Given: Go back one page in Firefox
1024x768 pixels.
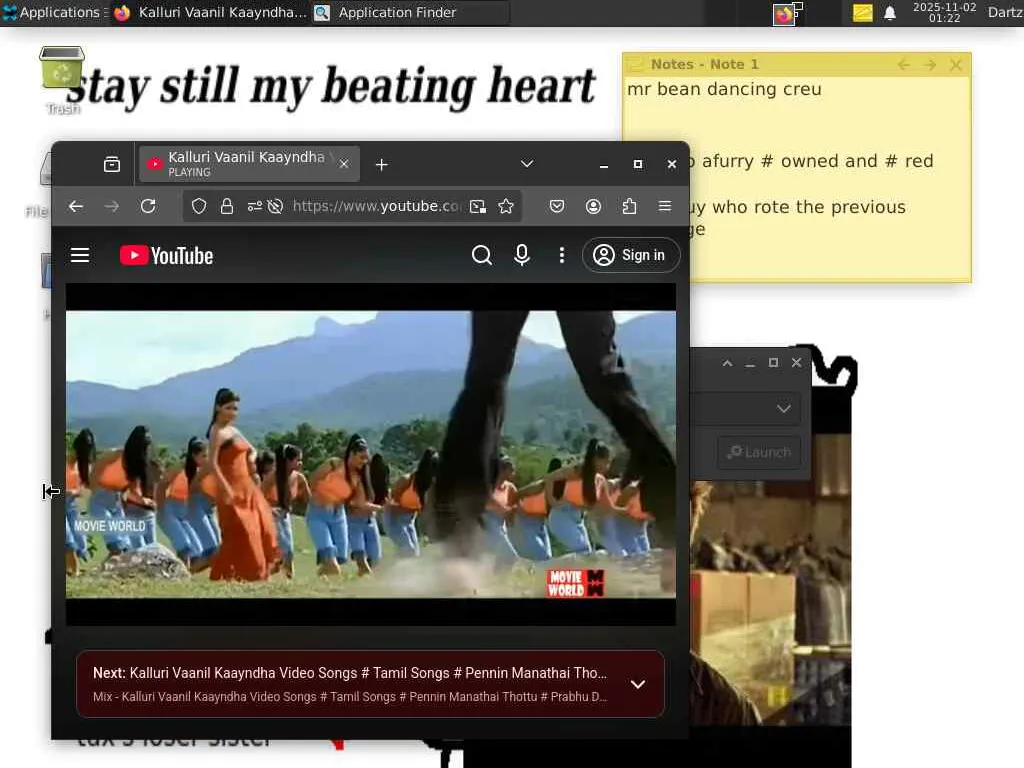Looking at the screenshot, I should (76, 206).
